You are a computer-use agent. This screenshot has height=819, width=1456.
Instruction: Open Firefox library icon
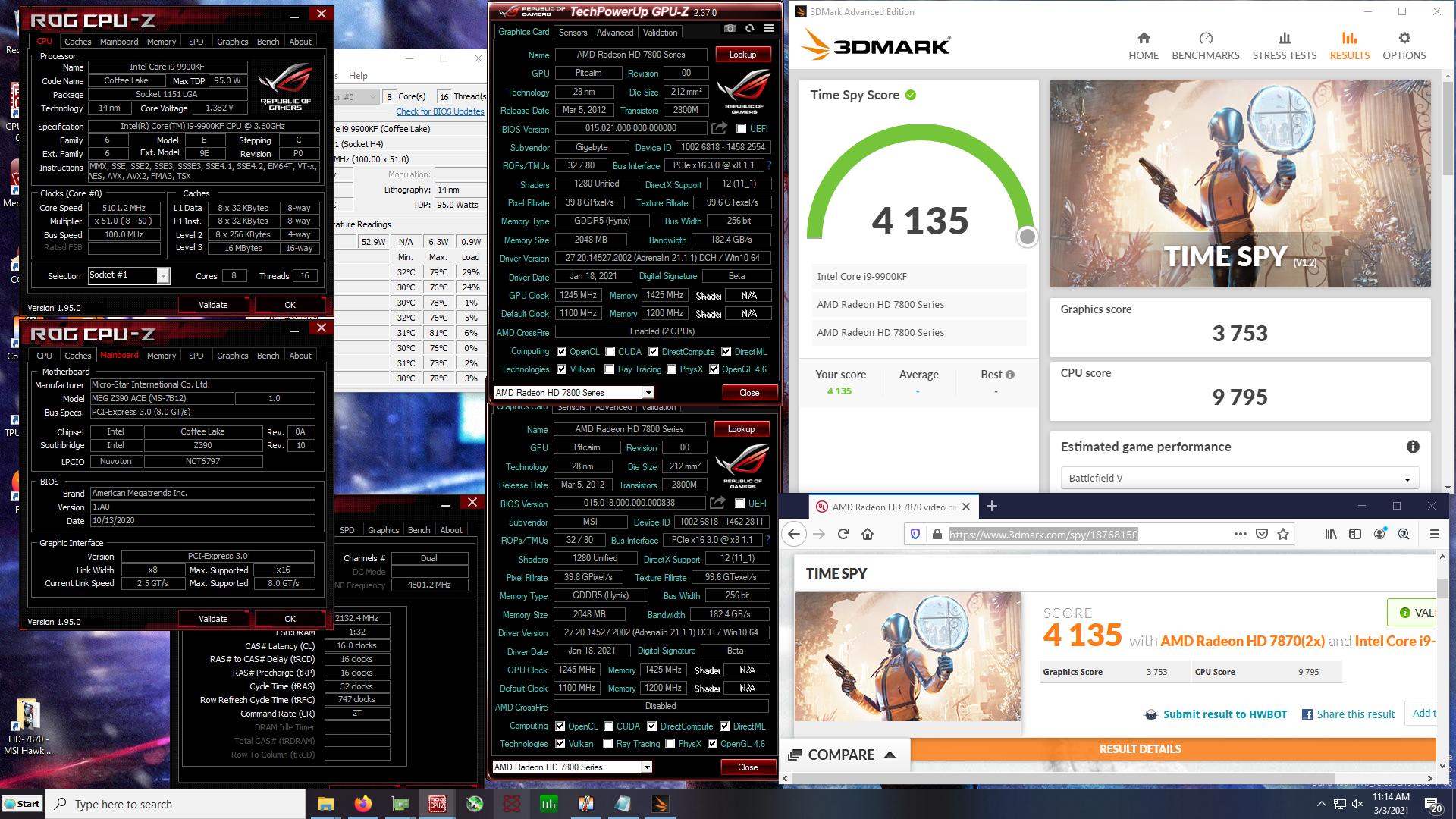(x=1331, y=534)
